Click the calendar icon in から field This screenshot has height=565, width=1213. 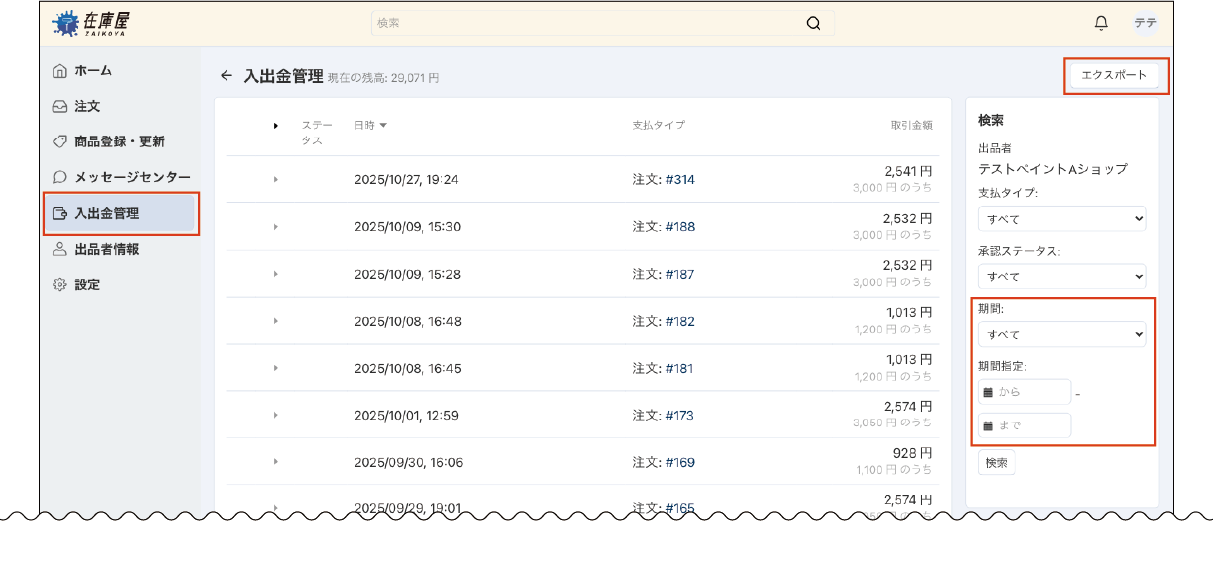[988, 392]
